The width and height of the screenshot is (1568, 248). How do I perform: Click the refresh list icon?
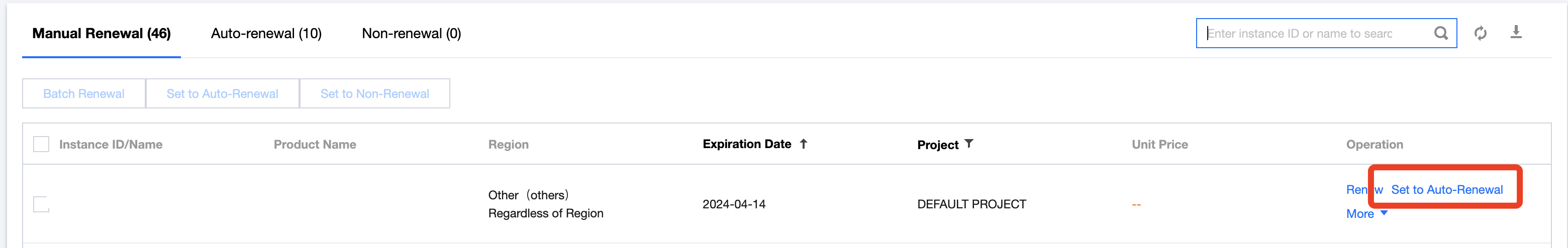(x=1481, y=34)
